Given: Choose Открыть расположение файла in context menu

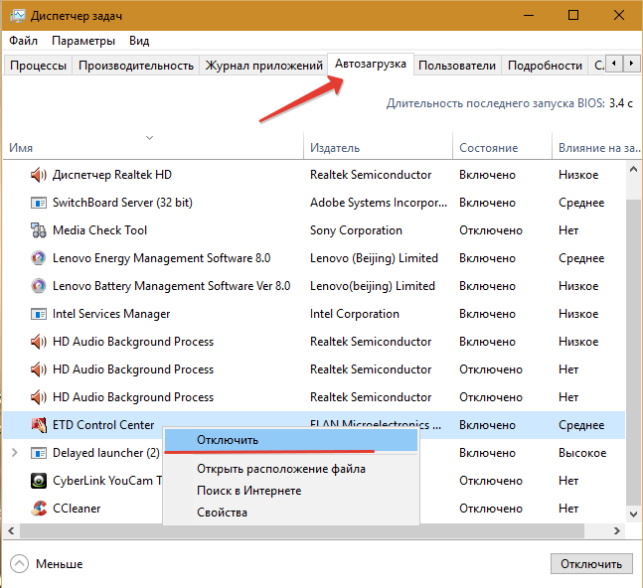Looking at the screenshot, I should (281, 469).
